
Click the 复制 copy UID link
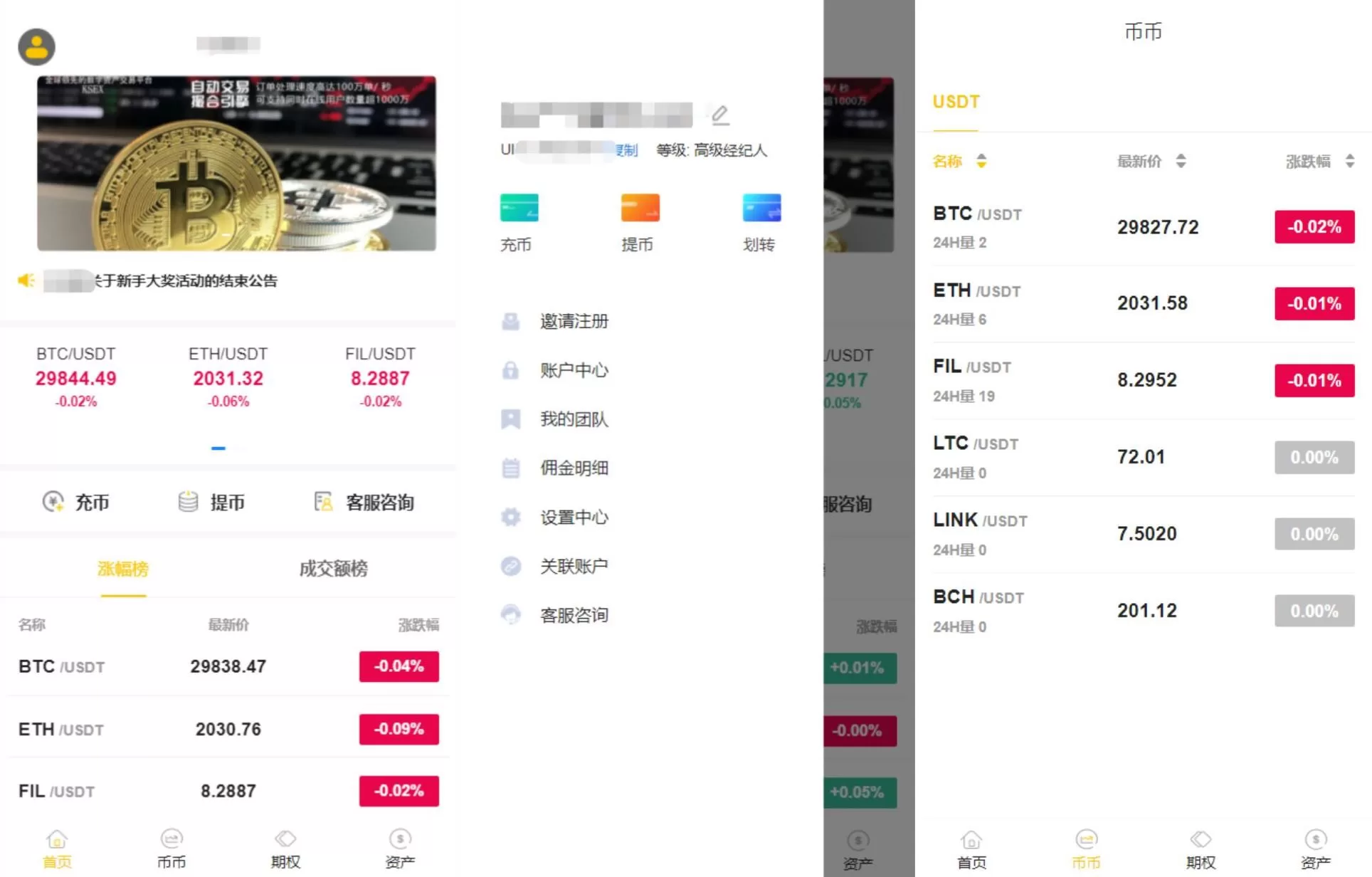click(627, 150)
